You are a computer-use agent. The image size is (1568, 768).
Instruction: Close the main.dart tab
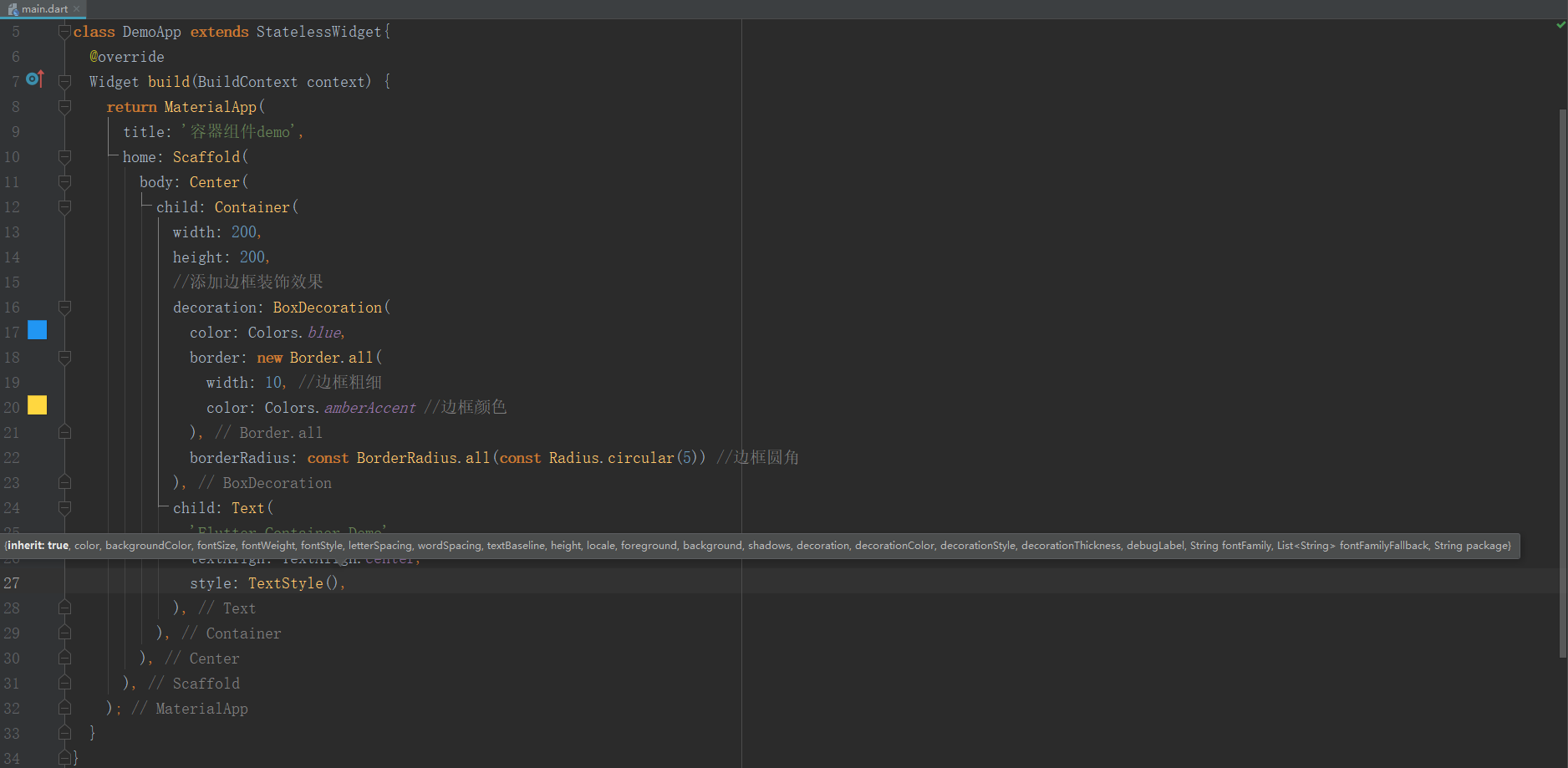[77, 9]
